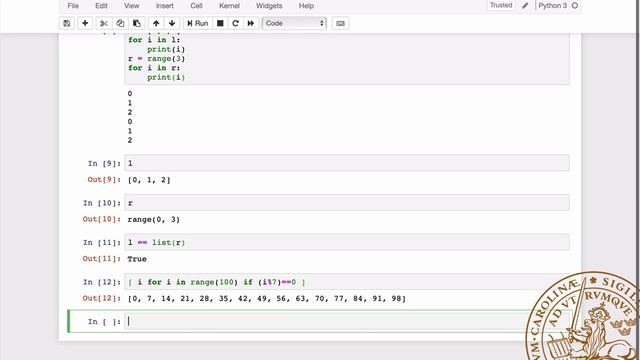Open the Insert menu
This screenshot has width=640, height=360.
(164, 6)
